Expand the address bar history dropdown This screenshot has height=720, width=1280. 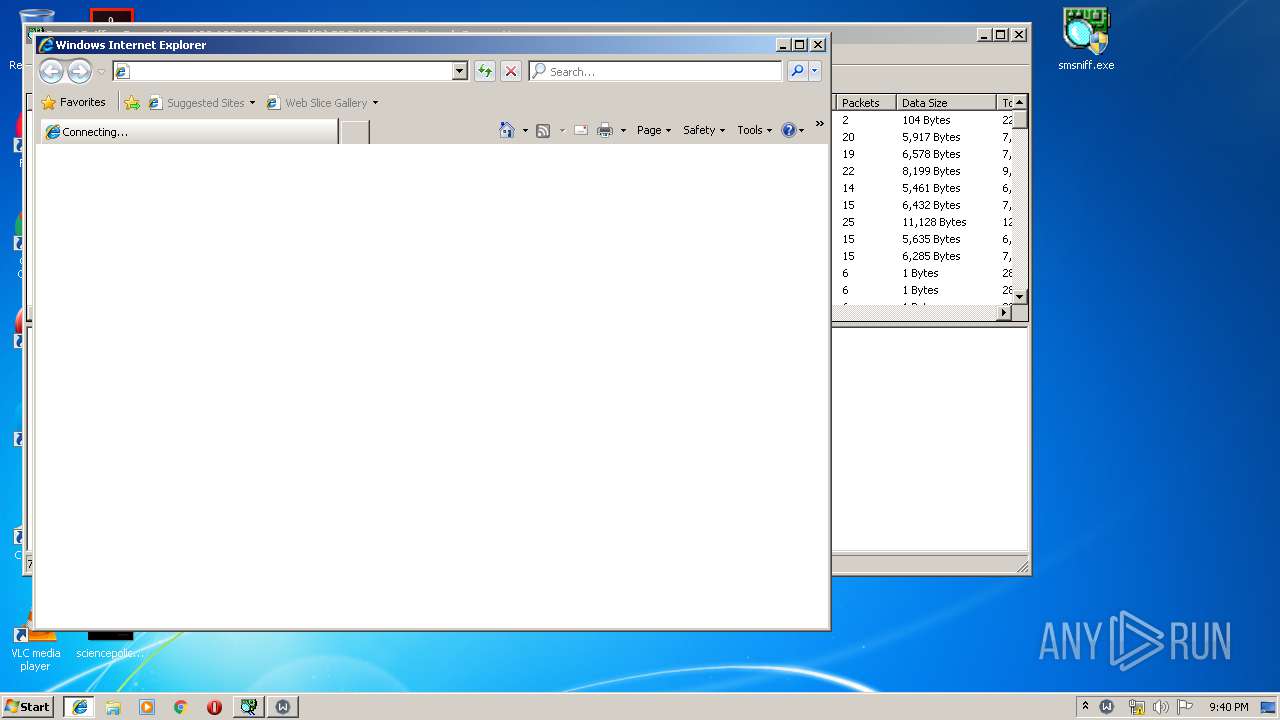coord(460,71)
